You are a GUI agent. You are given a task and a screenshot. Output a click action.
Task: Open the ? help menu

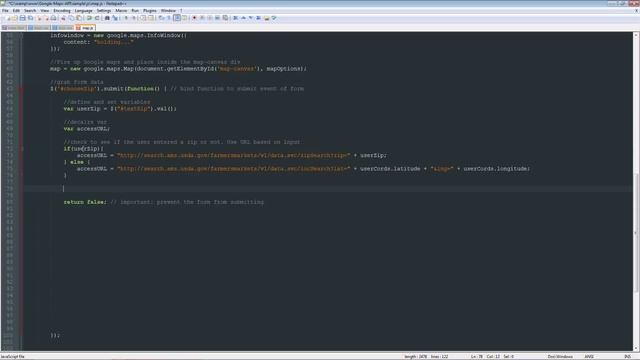(x=181, y=11)
